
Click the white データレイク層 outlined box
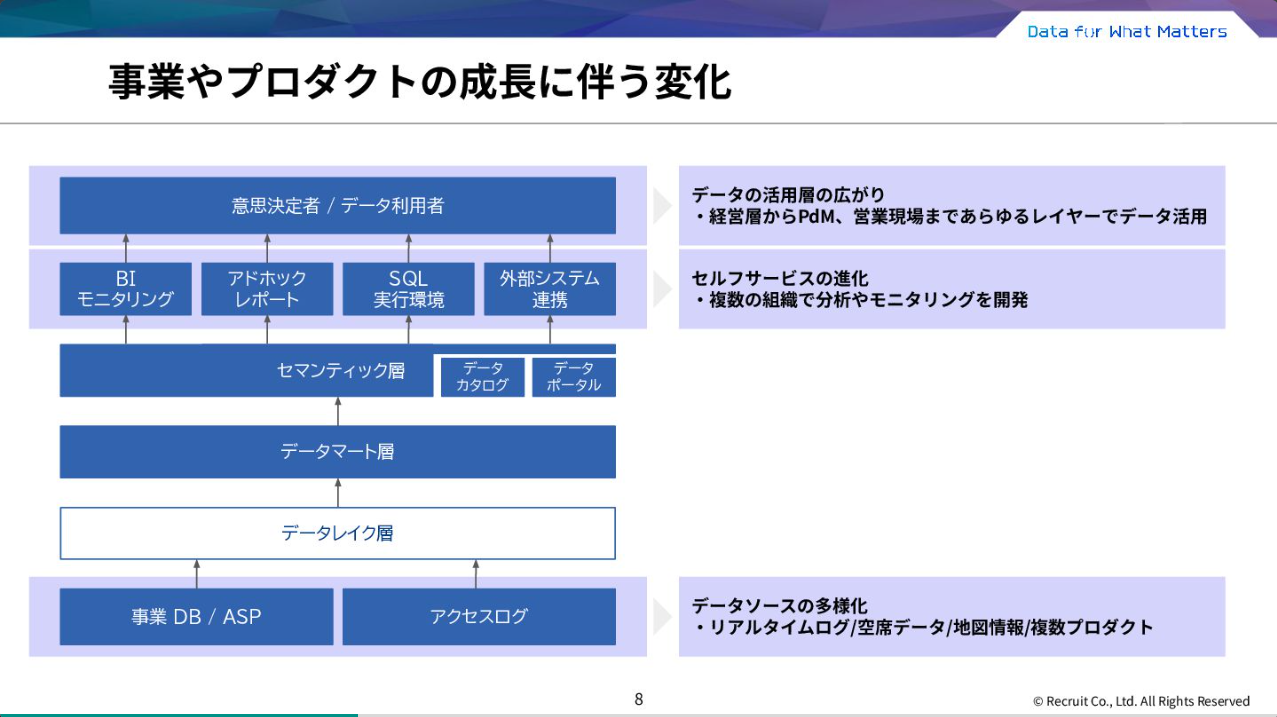pos(338,533)
